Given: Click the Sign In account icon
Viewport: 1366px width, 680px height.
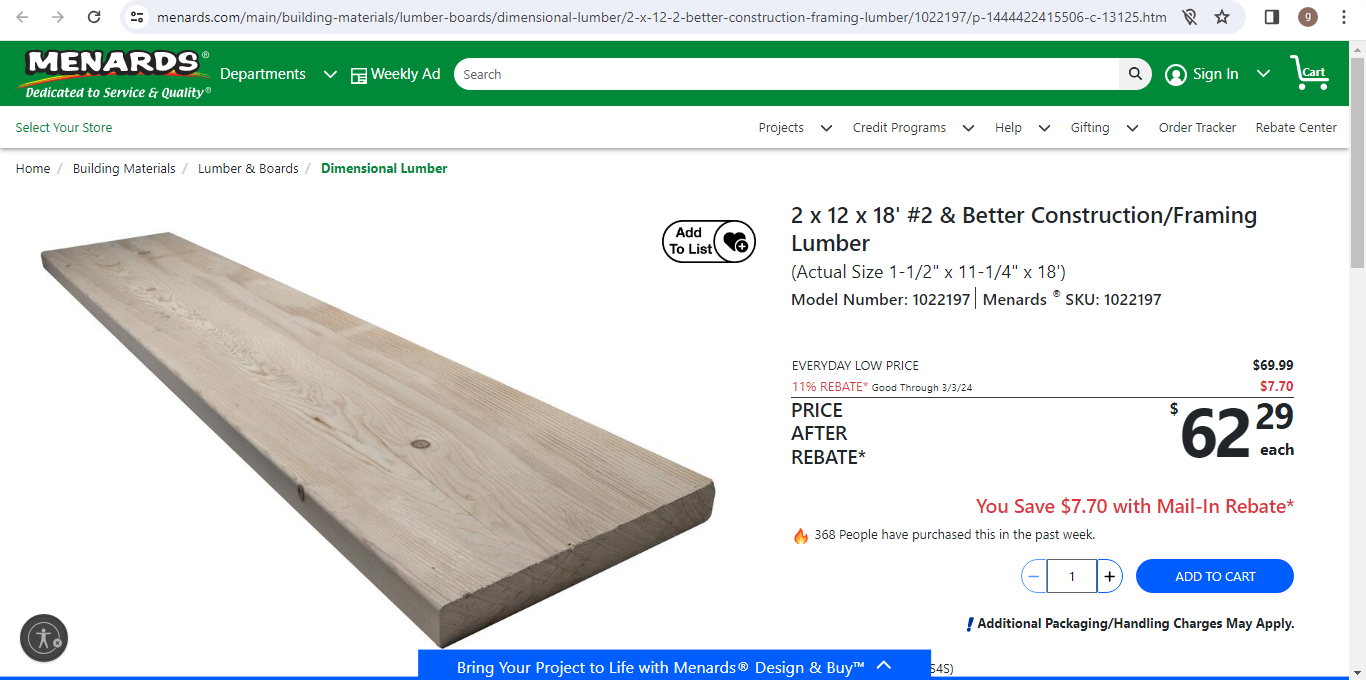Looking at the screenshot, I should click(1176, 74).
